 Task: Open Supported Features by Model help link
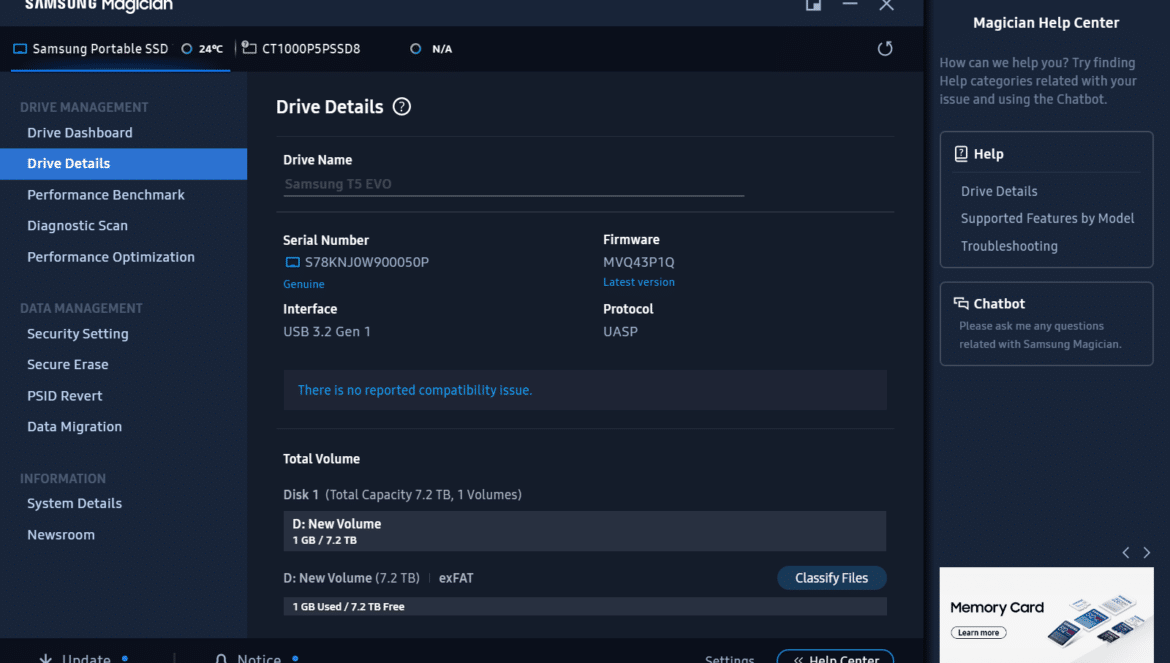coord(1047,219)
